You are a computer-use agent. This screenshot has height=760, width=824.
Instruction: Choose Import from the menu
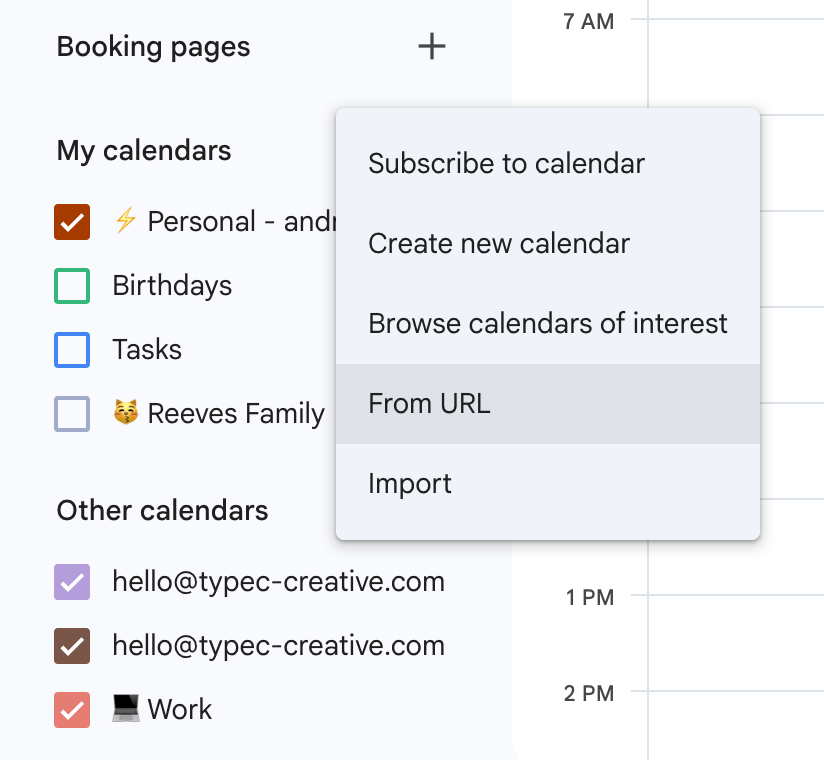coord(410,483)
